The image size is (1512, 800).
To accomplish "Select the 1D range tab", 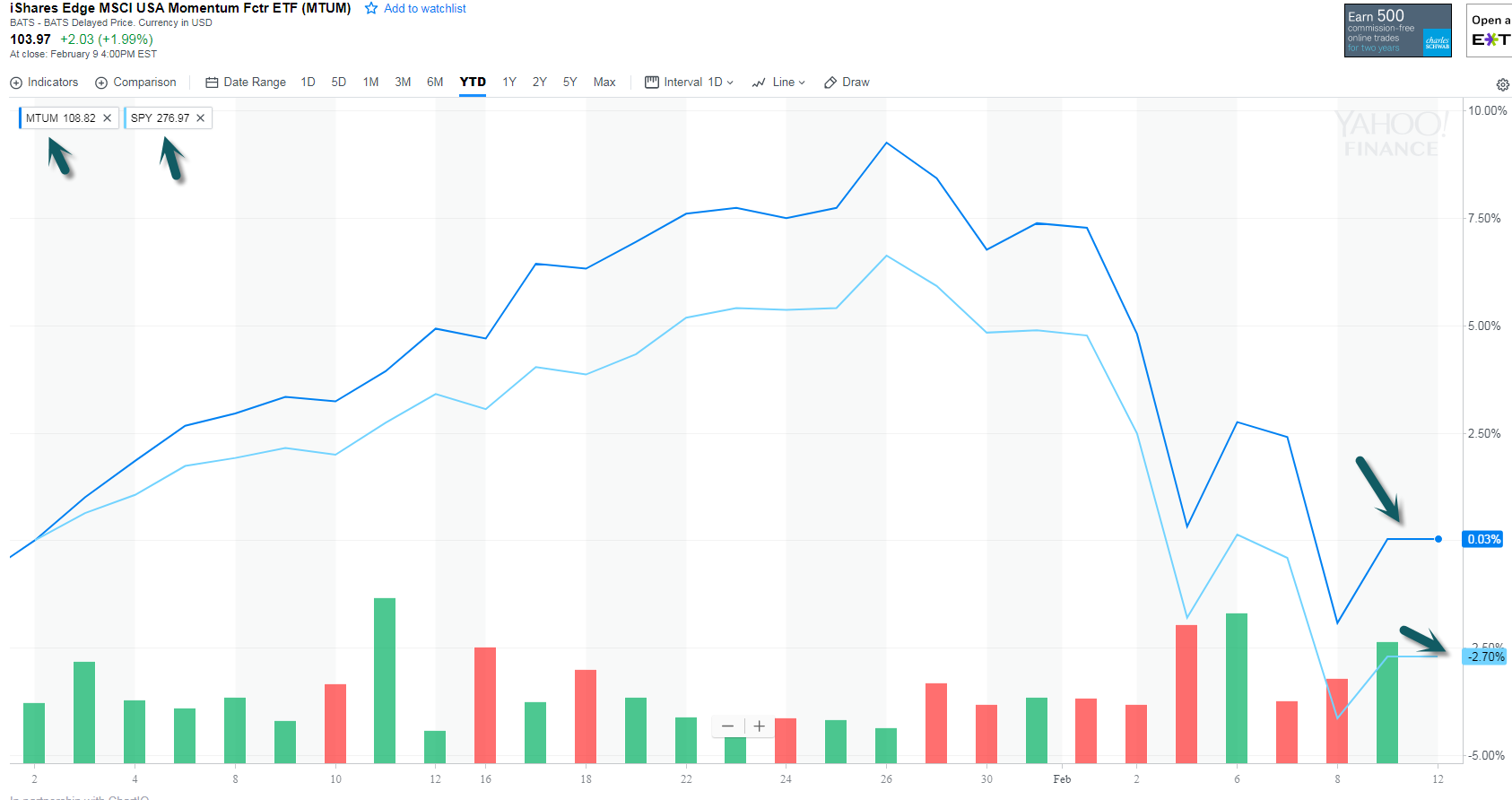I will tap(308, 83).
